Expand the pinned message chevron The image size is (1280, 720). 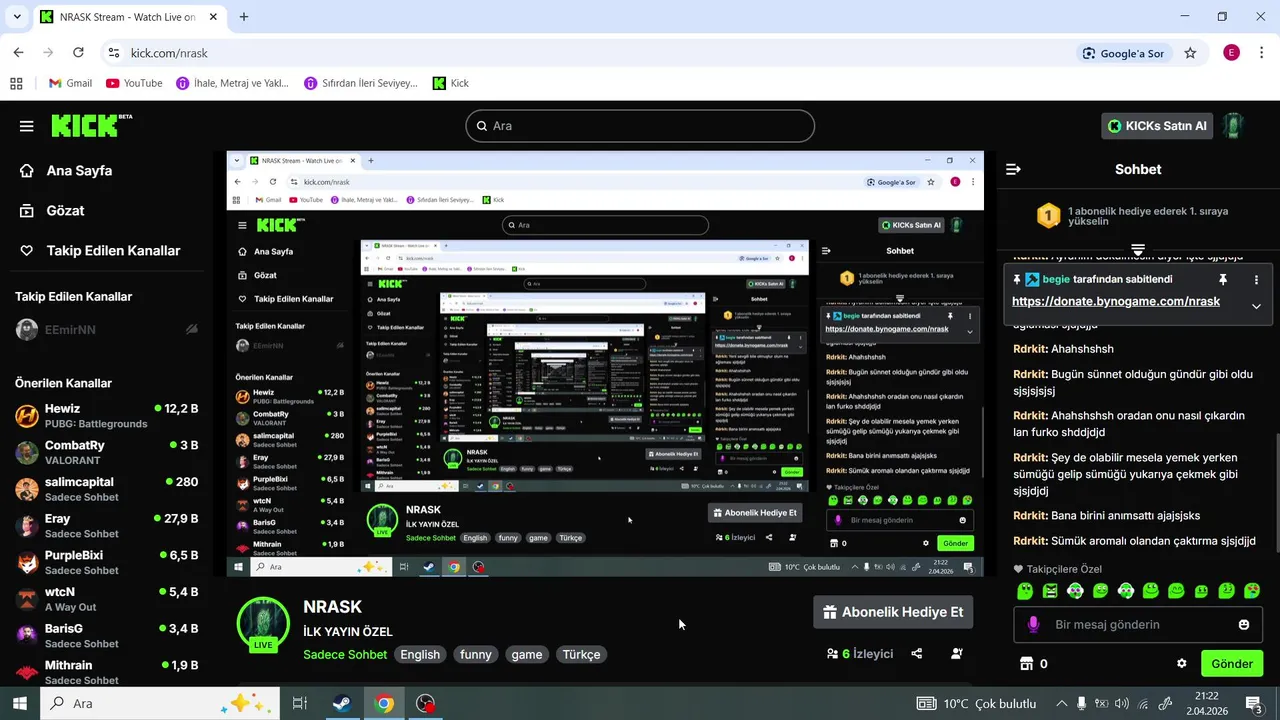click(1256, 306)
